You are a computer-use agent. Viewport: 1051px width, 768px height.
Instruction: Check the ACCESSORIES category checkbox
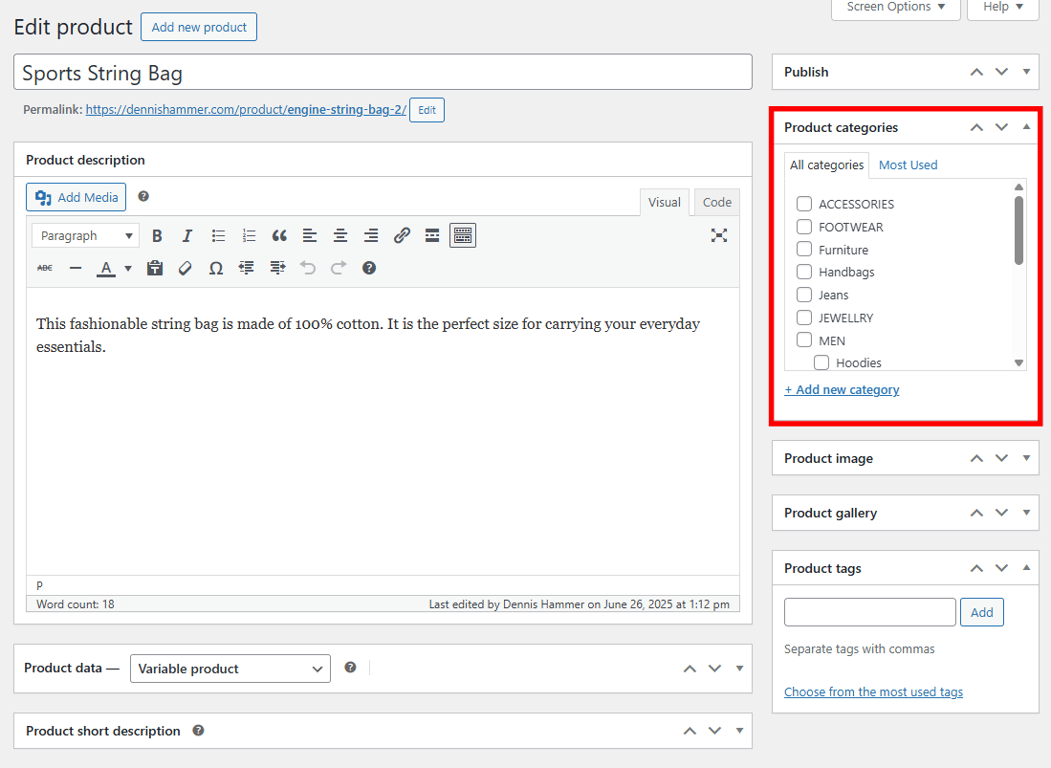pyautogui.click(x=804, y=203)
